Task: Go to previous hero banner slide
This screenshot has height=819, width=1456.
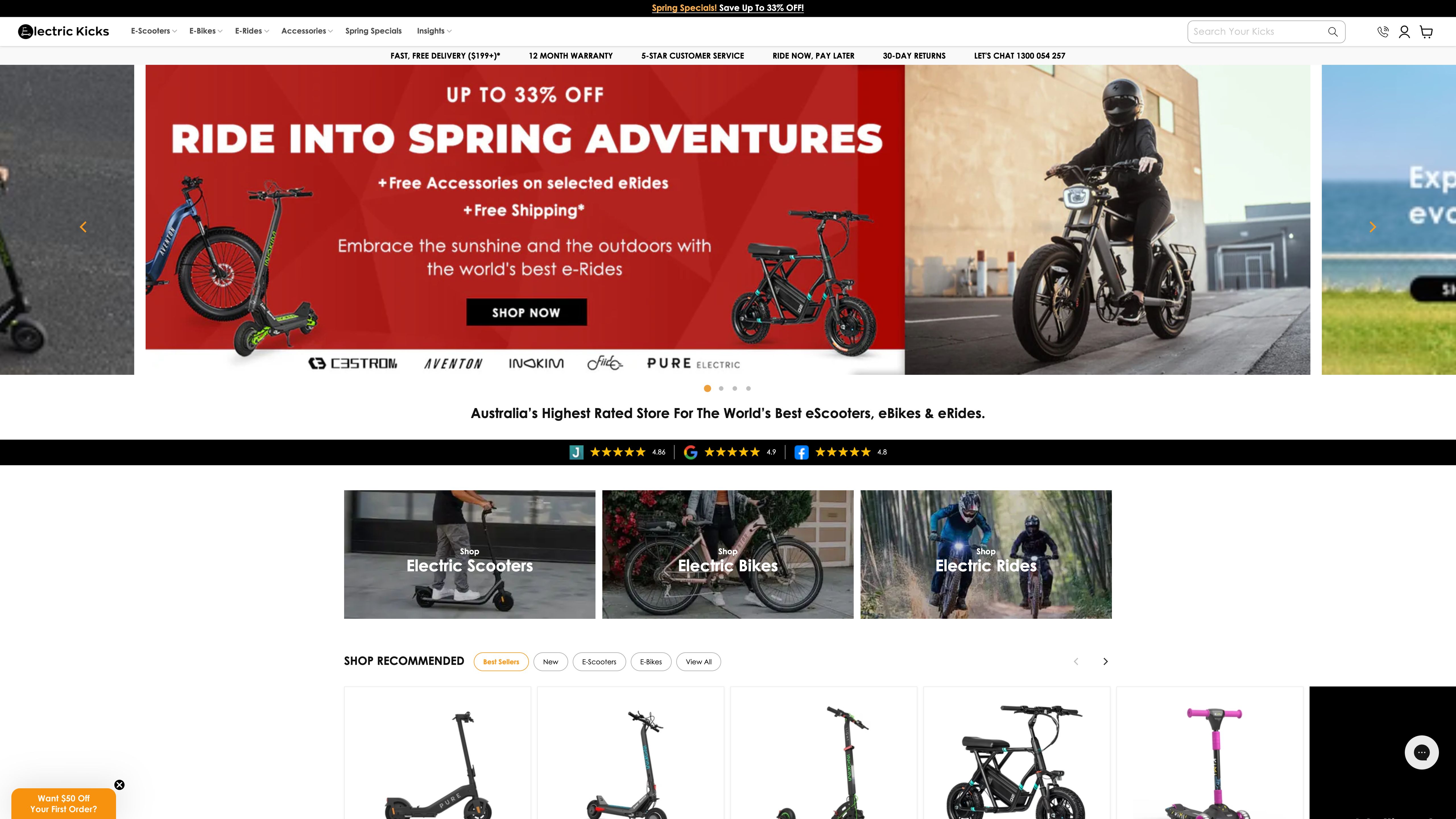Action: [83, 227]
